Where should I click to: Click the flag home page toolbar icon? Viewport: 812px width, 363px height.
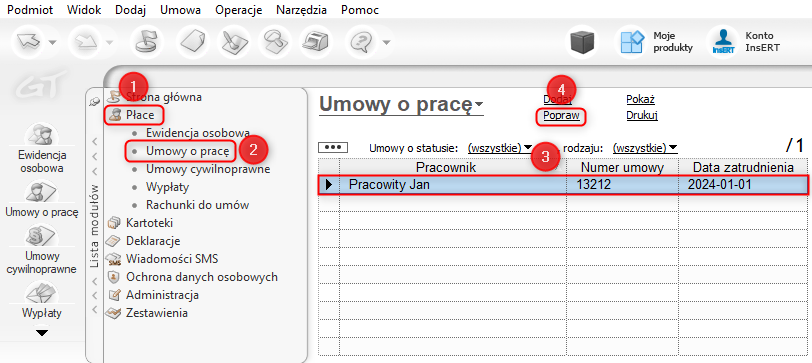tap(147, 42)
